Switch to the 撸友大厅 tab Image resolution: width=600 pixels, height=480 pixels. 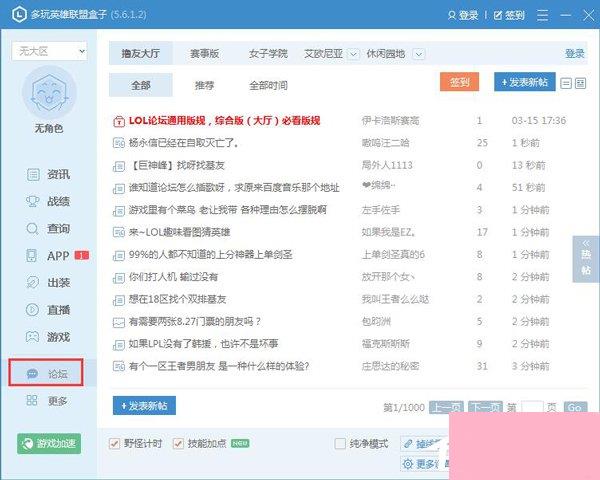pyautogui.click(x=140, y=53)
